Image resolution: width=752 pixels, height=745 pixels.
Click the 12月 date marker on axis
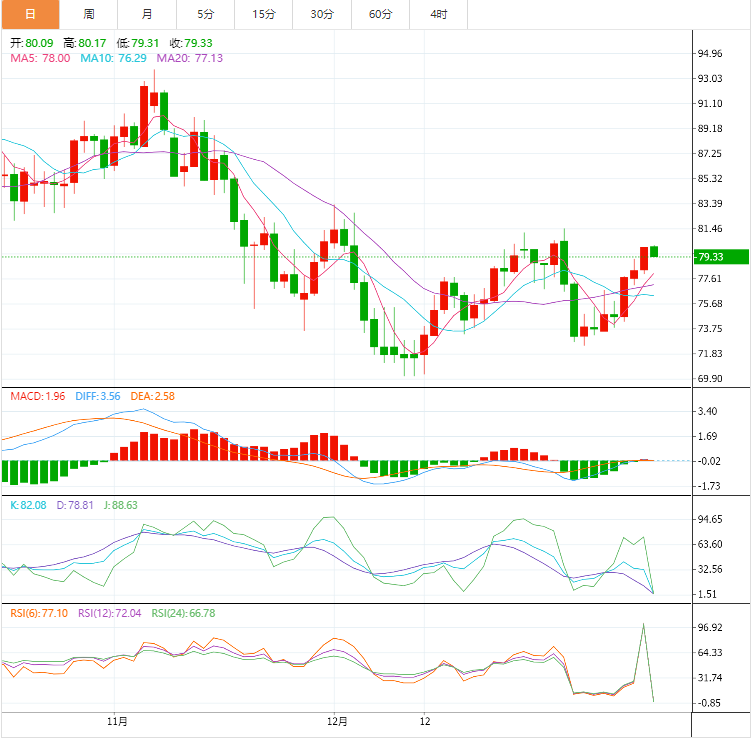point(337,721)
